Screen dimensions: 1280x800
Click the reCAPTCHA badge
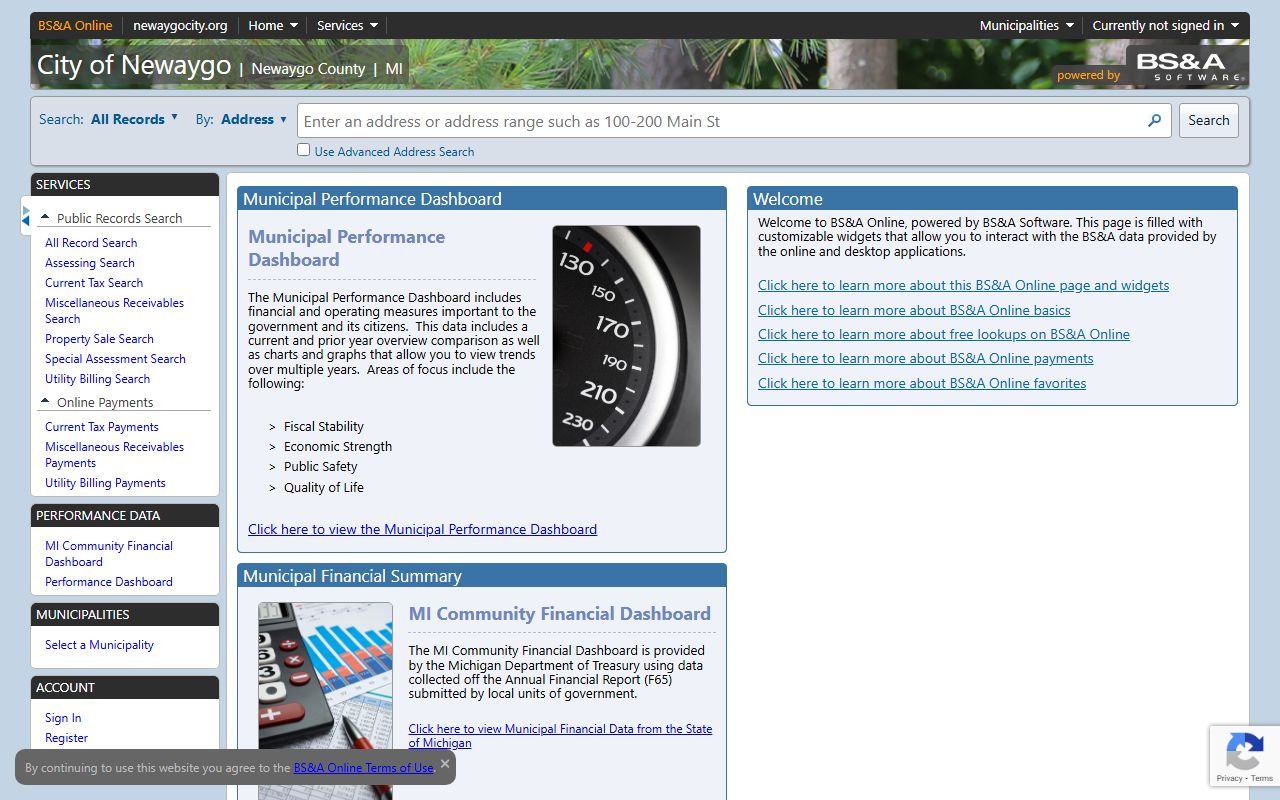[1245, 756]
